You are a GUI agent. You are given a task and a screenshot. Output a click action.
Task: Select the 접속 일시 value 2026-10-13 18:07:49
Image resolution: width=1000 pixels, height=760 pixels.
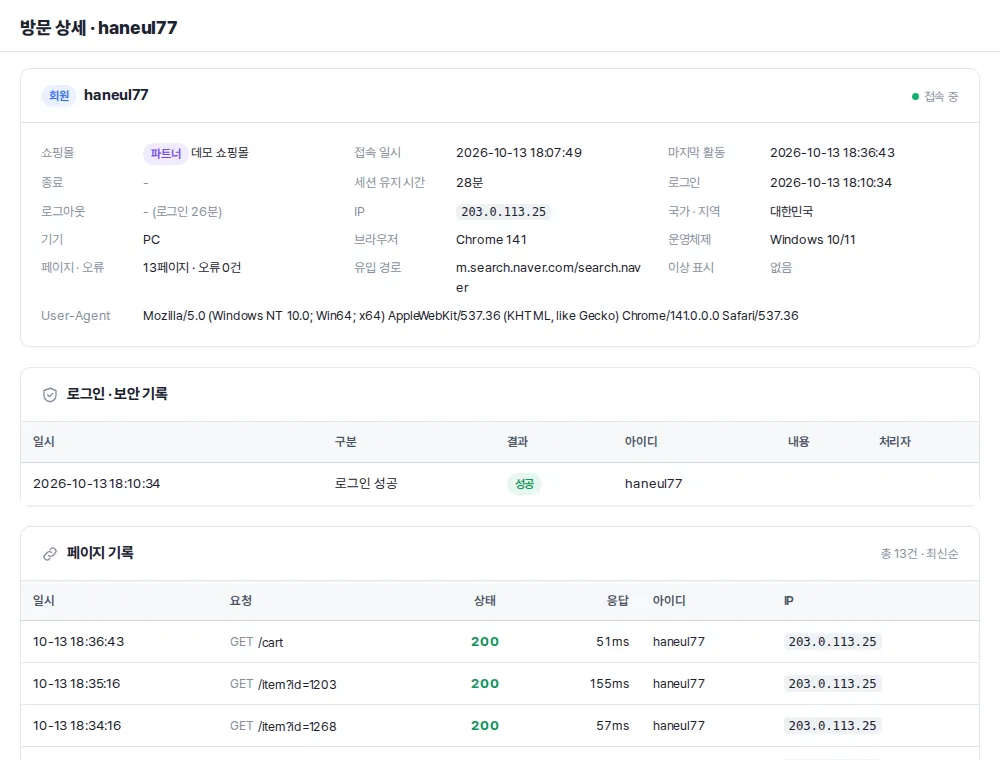[x=518, y=153]
